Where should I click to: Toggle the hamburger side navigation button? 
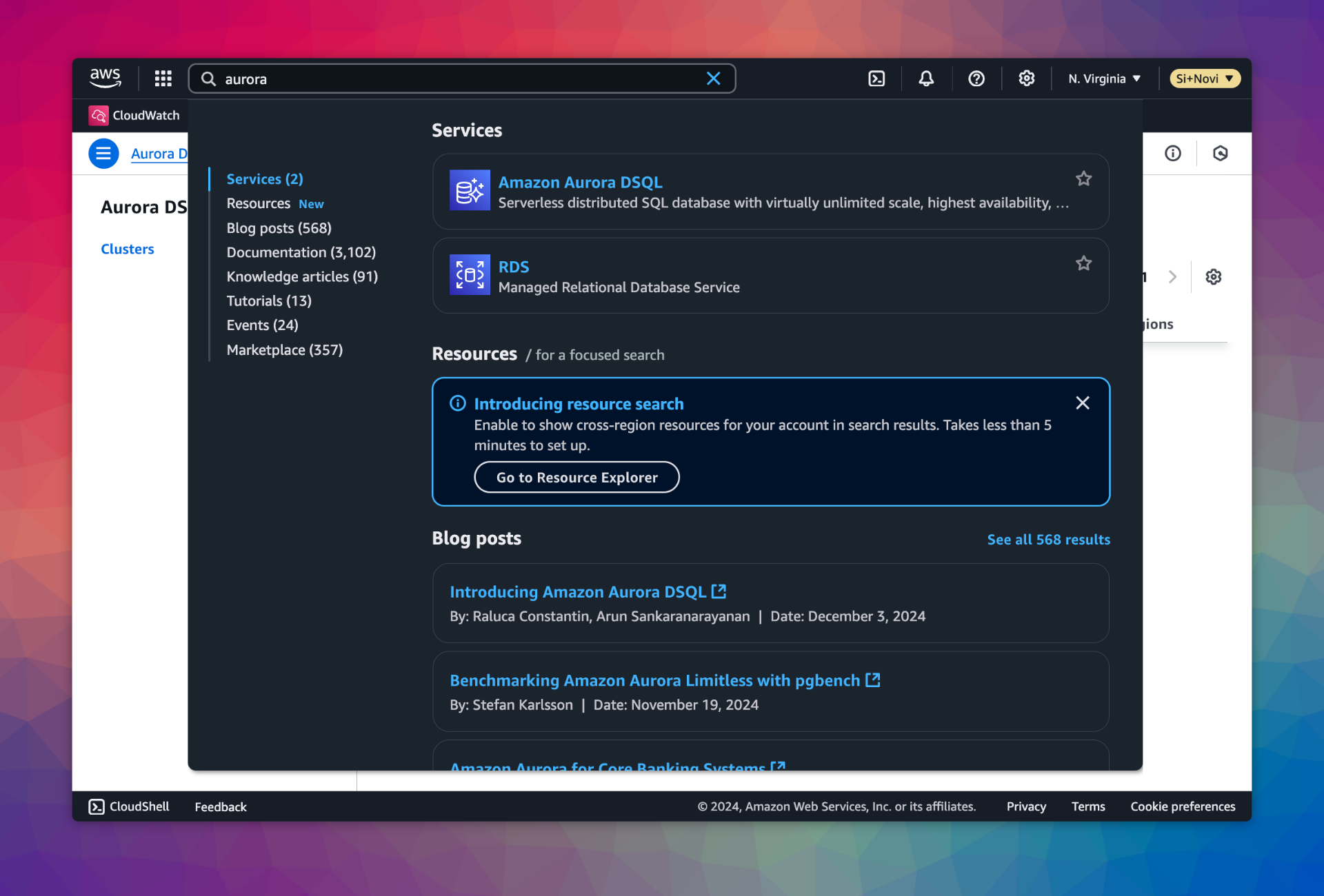103,153
